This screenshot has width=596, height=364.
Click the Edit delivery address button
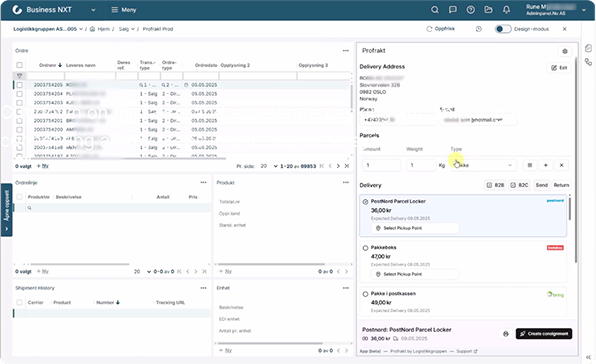coord(559,68)
